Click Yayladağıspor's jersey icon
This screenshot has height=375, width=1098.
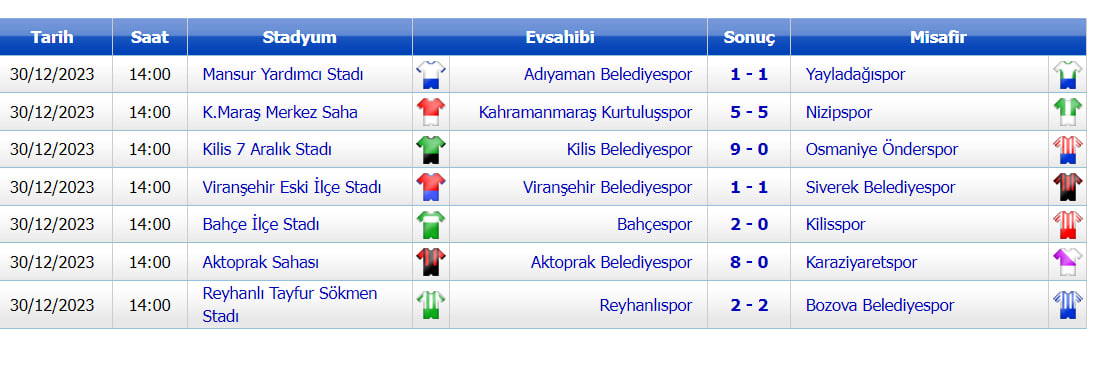coord(1068,74)
